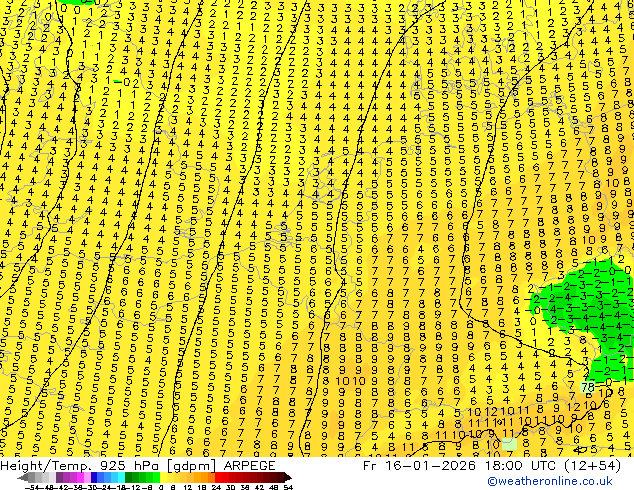Viewport: 634px width, 490px height.
Task: Click the '78' label box on the map
Action: pos(588,387)
